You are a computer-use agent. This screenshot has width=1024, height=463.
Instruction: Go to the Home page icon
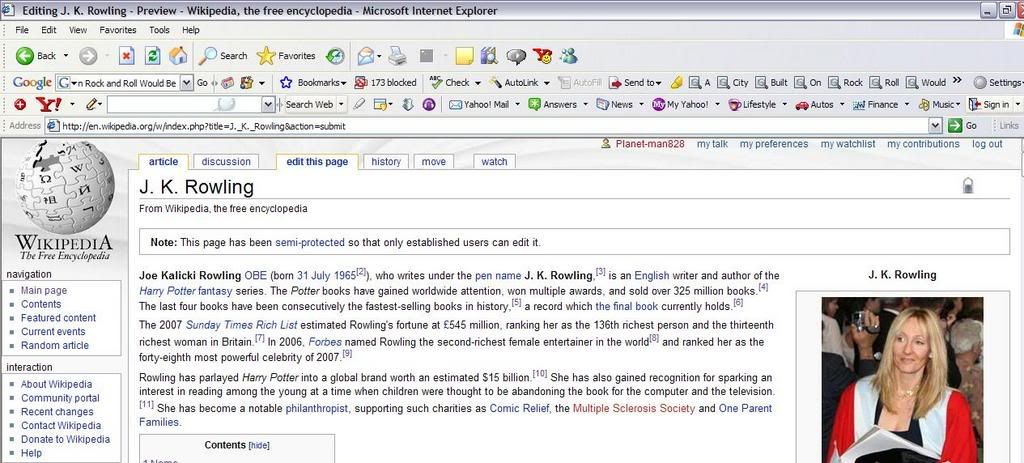point(178,56)
